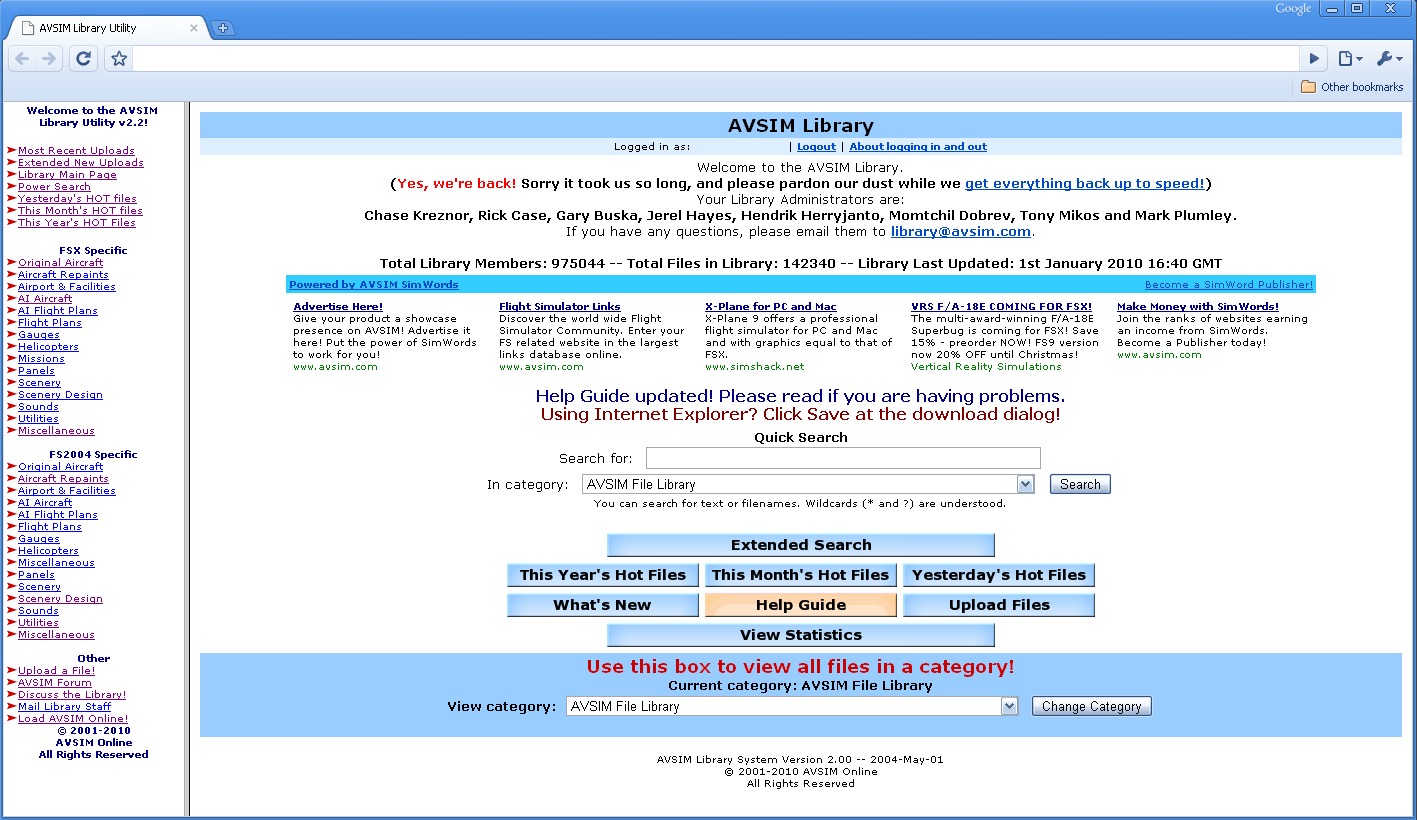
Task: Open the Help Guide button
Action: pyautogui.click(x=801, y=605)
